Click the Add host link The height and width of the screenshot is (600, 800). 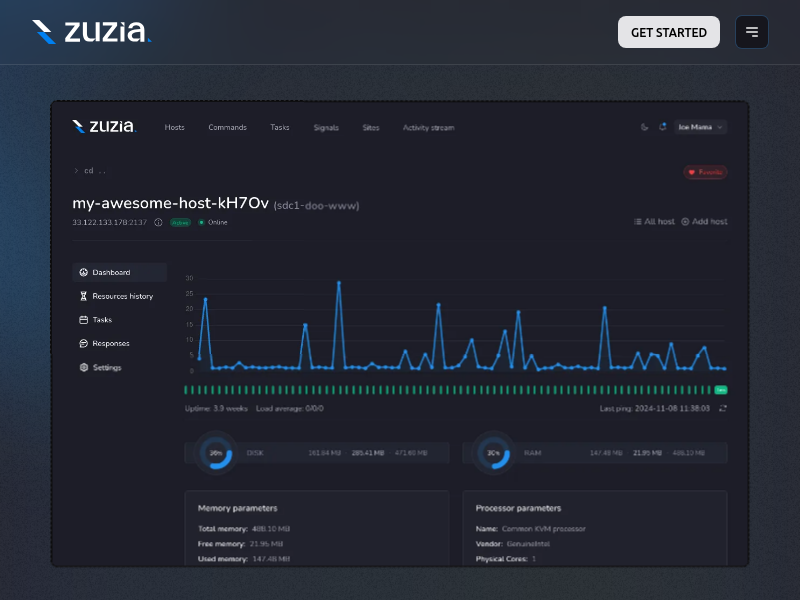pyautogui.click(x=705, y=221)
